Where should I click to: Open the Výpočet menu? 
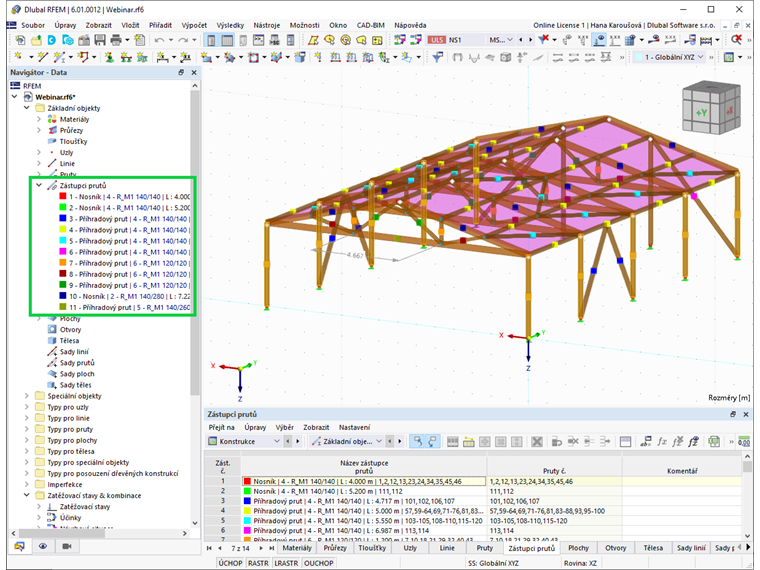coord(194,25)
